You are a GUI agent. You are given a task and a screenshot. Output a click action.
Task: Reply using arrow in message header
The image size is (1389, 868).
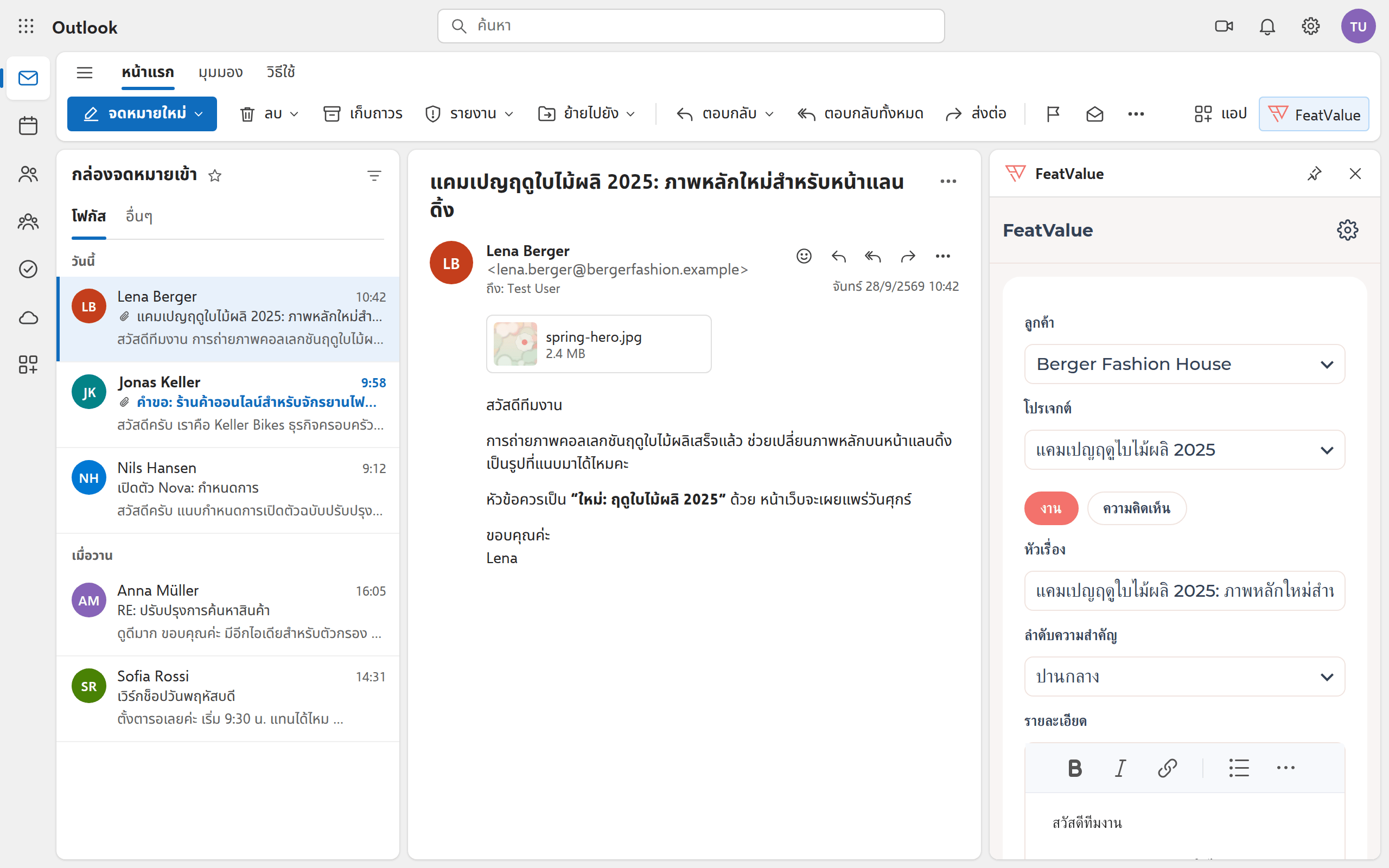click(x=839, y=256)
